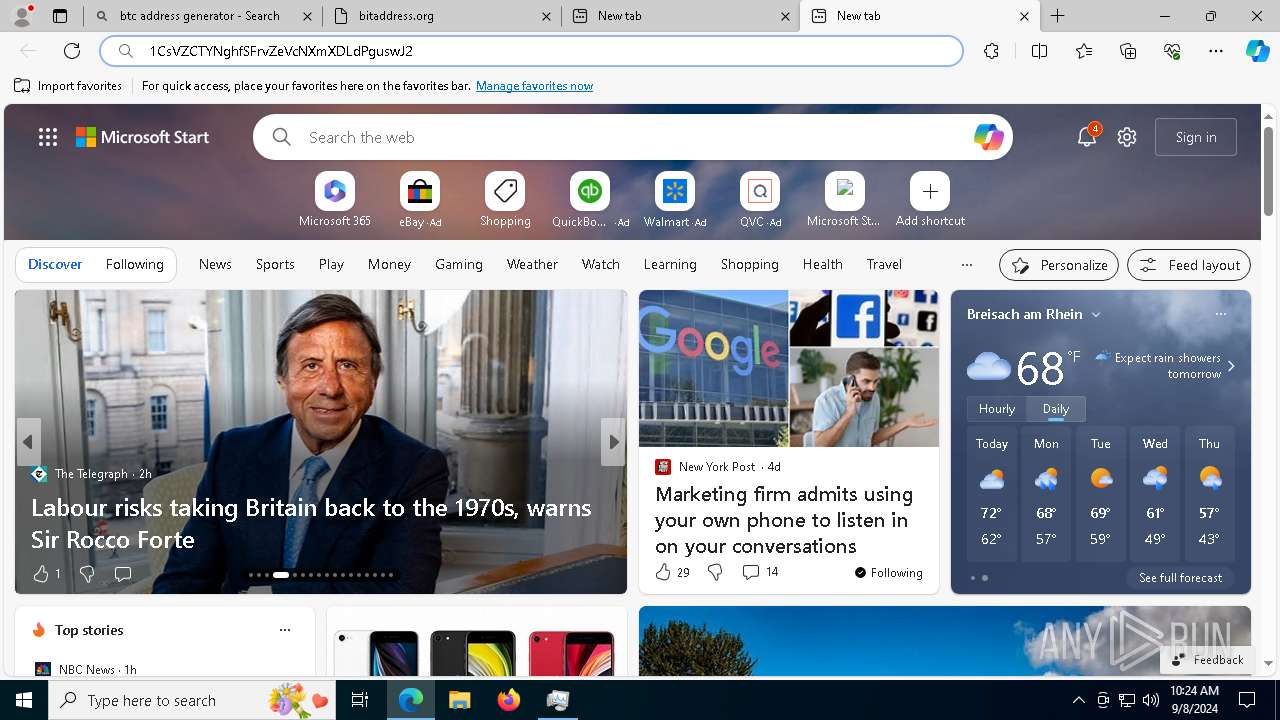Switch to the bitaddress.org tab
1280x720 pixels.
tap(441, 16)
